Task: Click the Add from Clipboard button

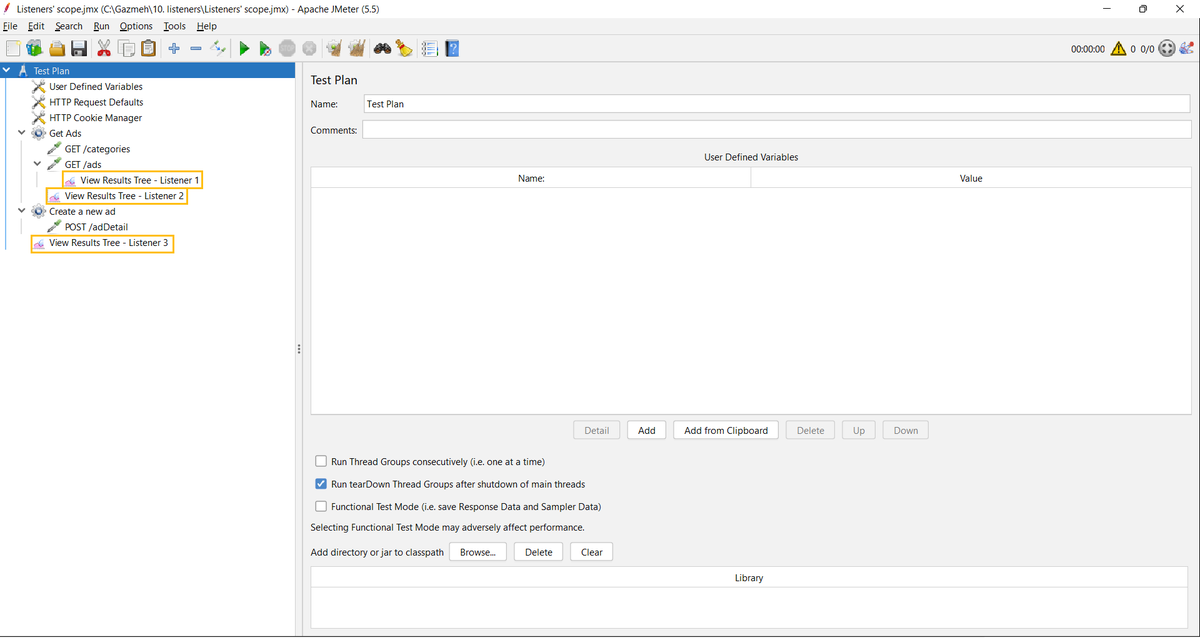Action: 726,430
